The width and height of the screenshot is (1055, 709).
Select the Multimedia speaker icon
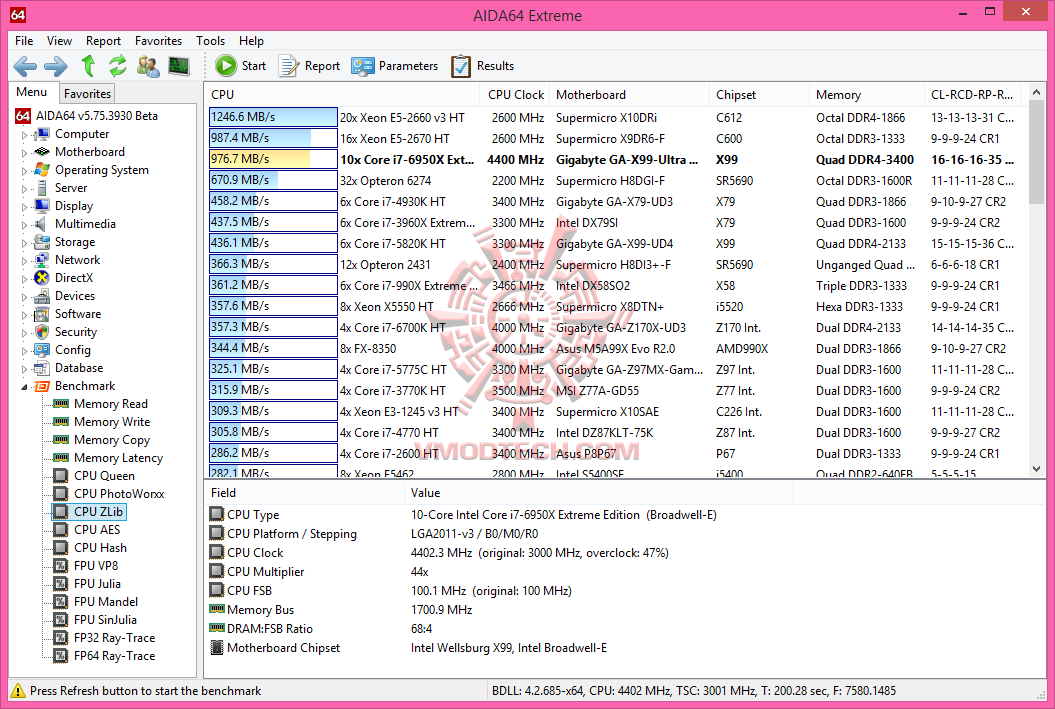tap(42, 224)
